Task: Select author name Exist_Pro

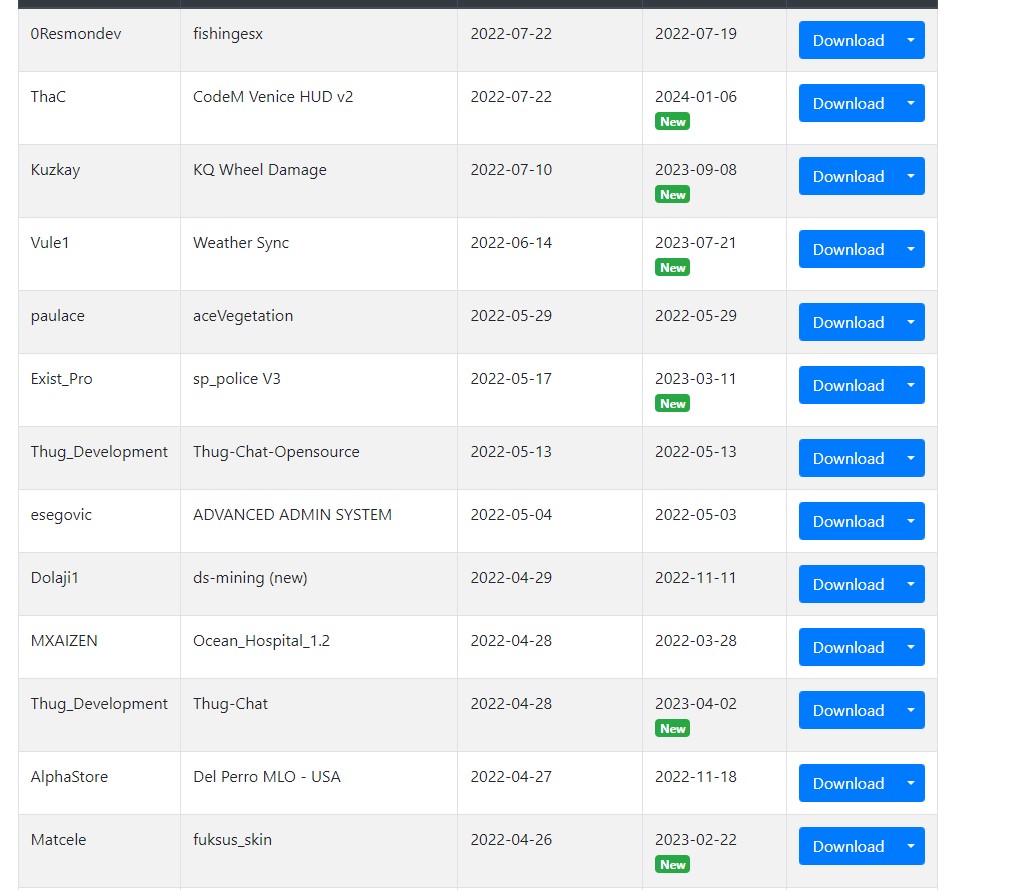Action: (61, 379)
